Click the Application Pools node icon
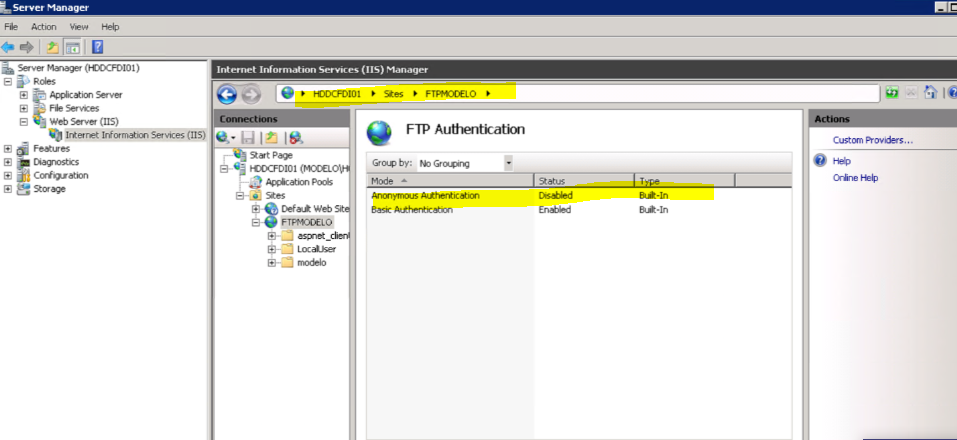The image size is (957, 440). pos(256,182)
